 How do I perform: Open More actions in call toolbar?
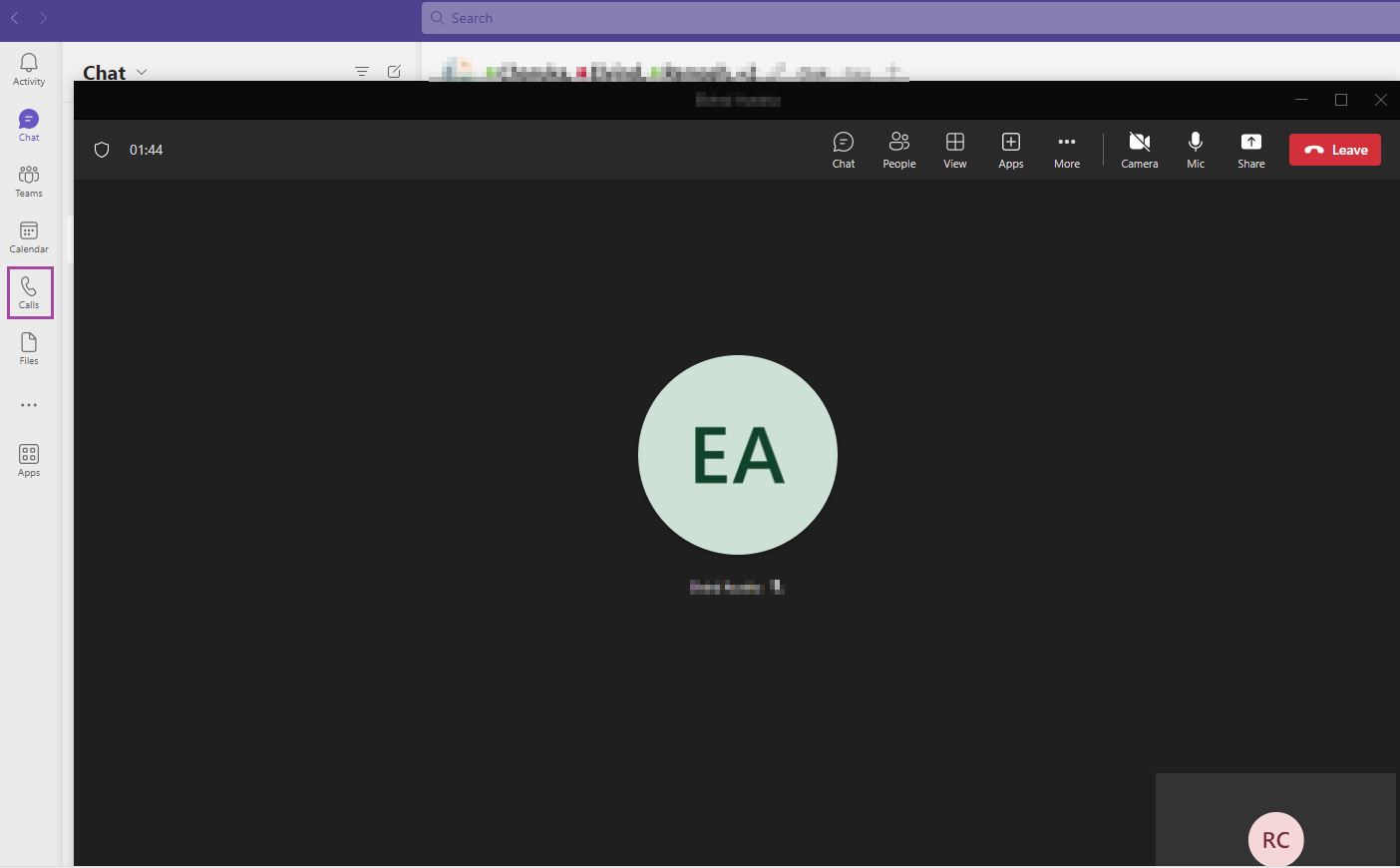tap(1067, 150)
